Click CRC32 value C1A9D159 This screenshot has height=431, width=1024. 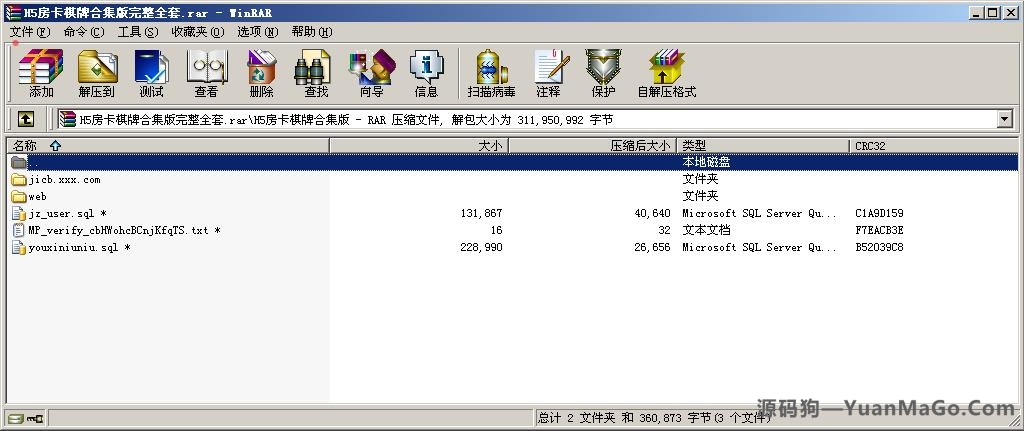879,214
